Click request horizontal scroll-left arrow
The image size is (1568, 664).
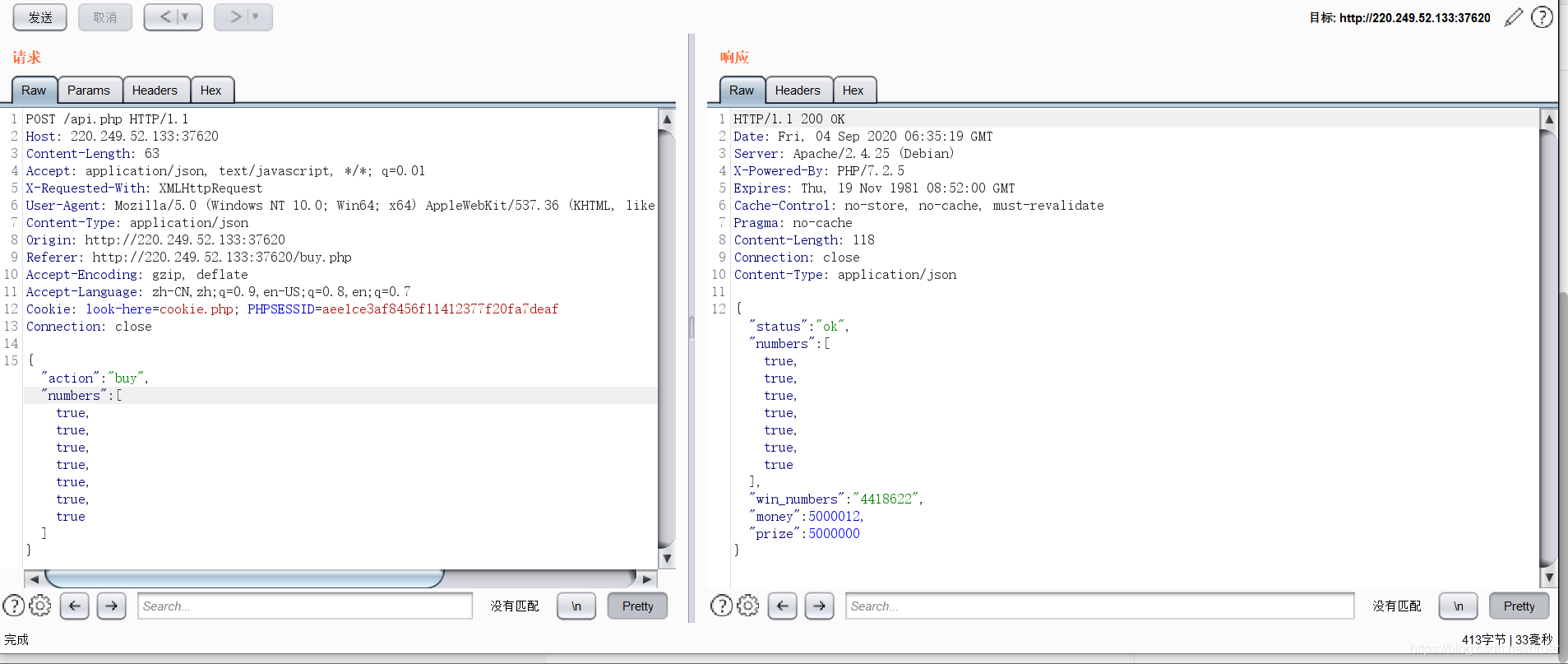click(x=35, y=579)
